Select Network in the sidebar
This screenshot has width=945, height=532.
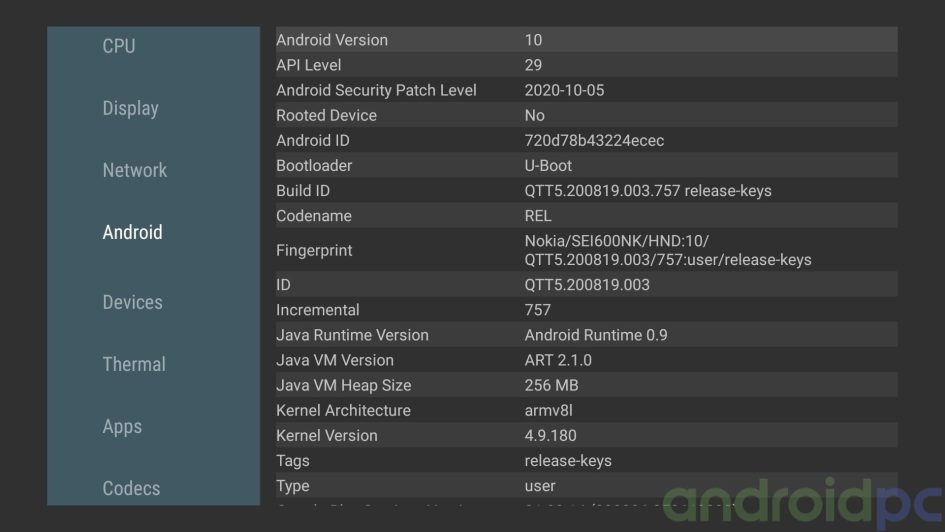(x=134, y=170)
